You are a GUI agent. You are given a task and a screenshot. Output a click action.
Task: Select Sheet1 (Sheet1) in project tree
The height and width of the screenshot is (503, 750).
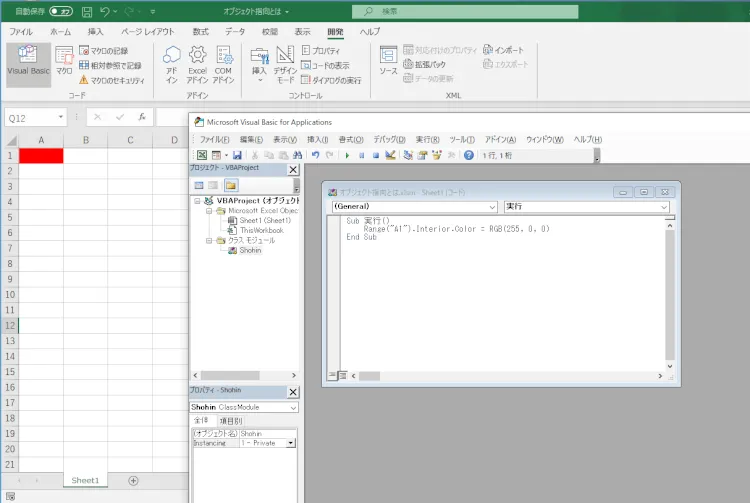click(265, 220)
